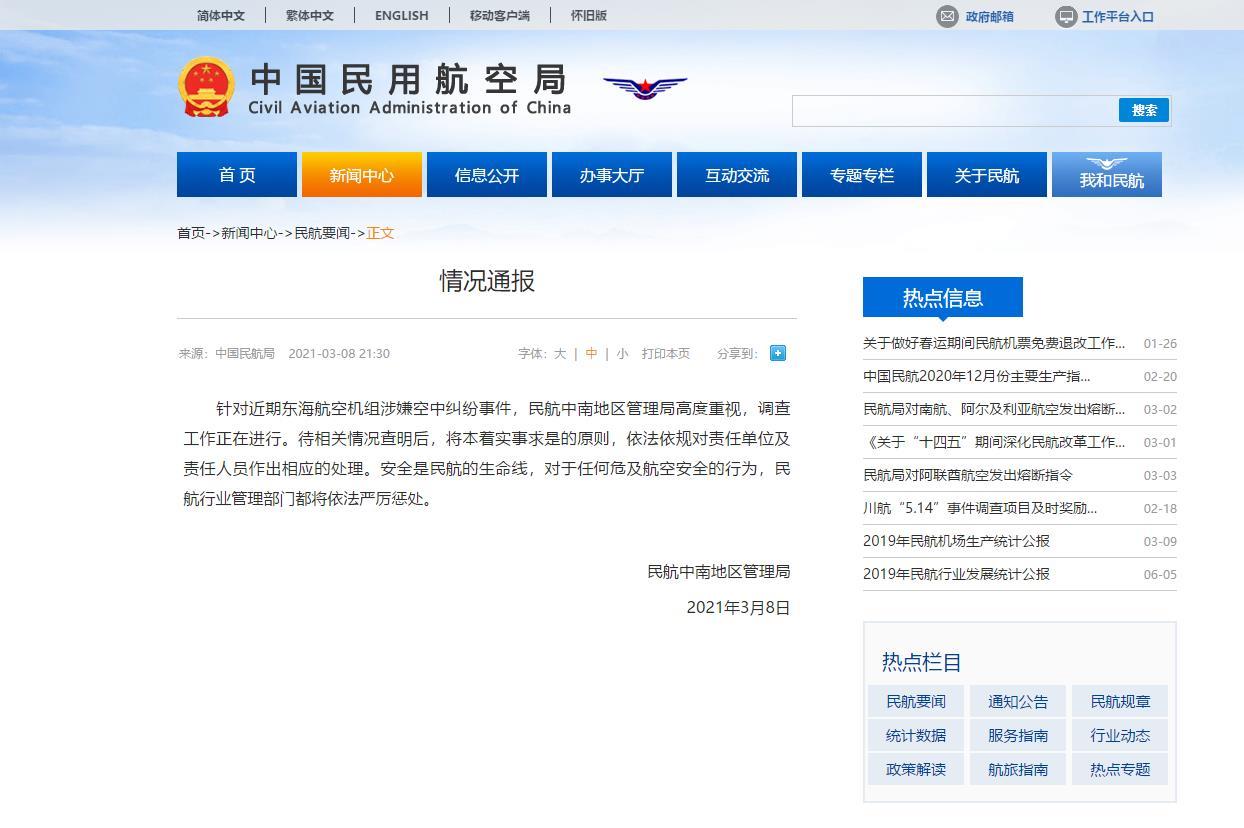Click 新闻中心 in breadcrumb
The height and width of the screenshot is (828, 1244).
(249, 233)
